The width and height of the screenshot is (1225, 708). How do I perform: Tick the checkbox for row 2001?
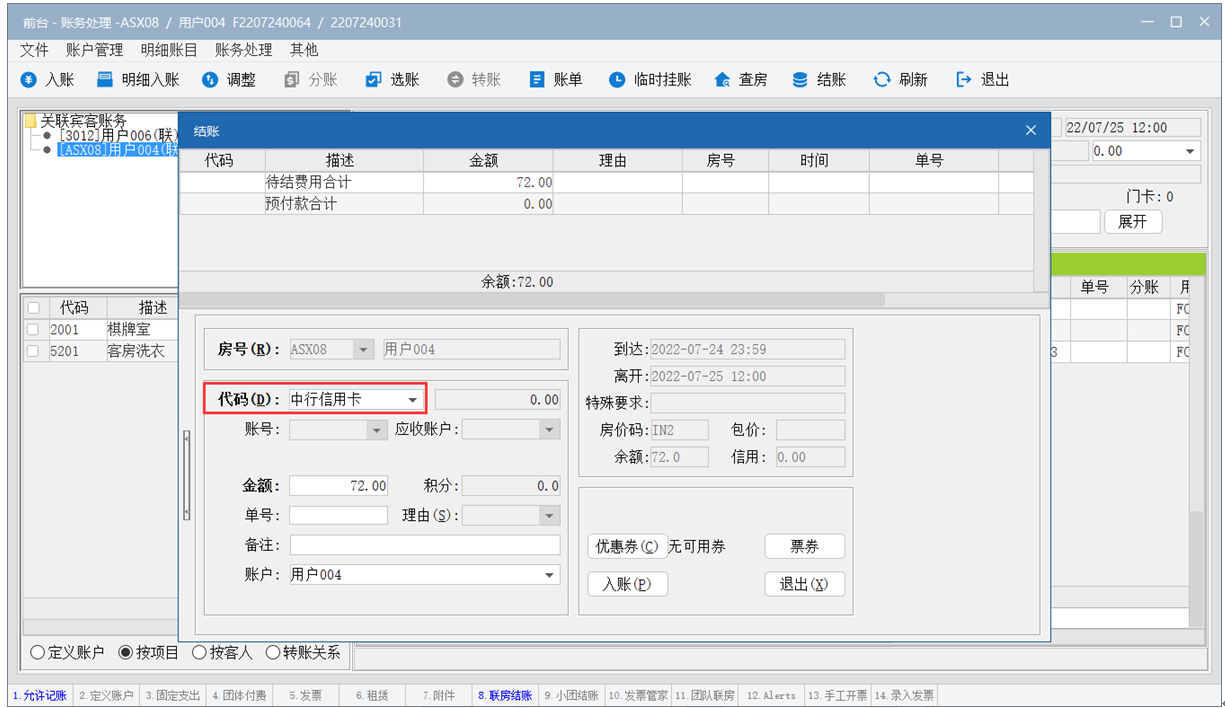click(33, 329)
